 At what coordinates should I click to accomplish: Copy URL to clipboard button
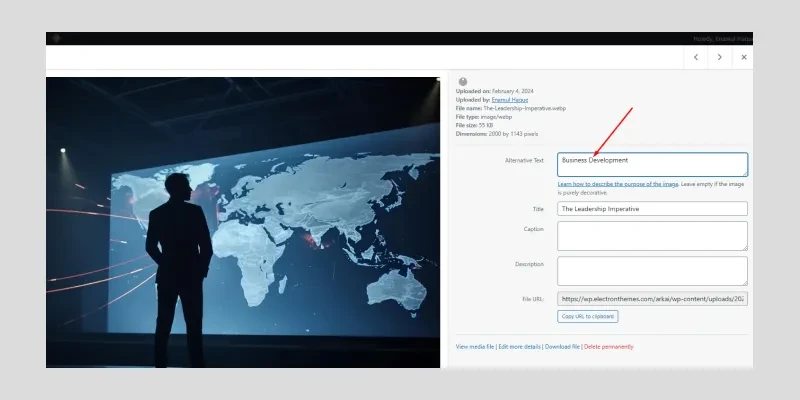[x=588, y=316]
